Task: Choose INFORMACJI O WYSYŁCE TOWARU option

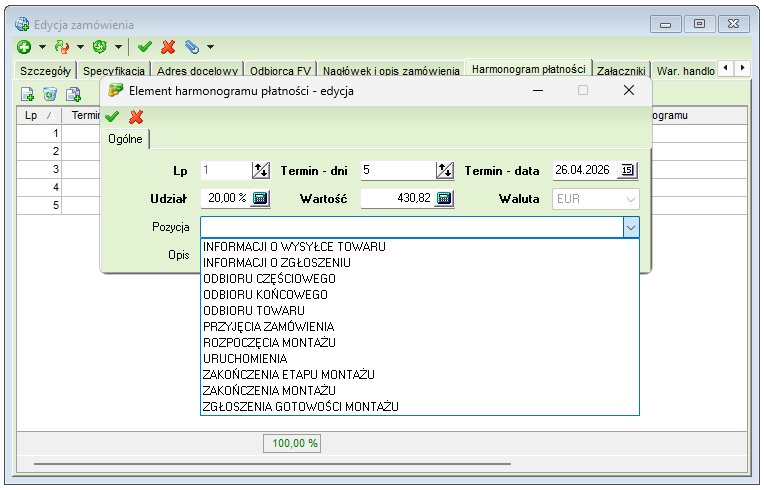Action: [420, 247]
